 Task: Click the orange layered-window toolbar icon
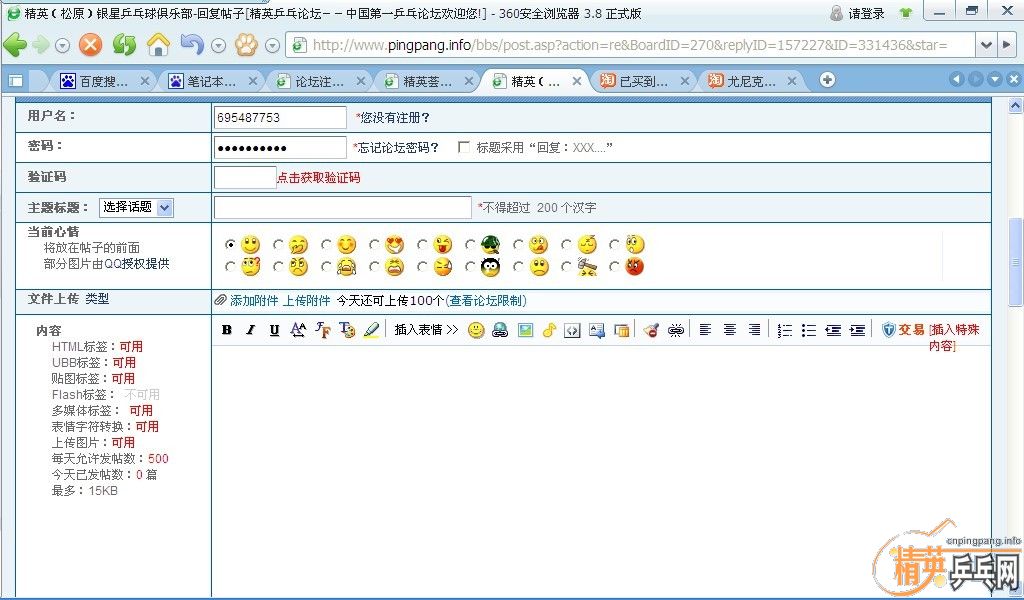pos(622,330)
